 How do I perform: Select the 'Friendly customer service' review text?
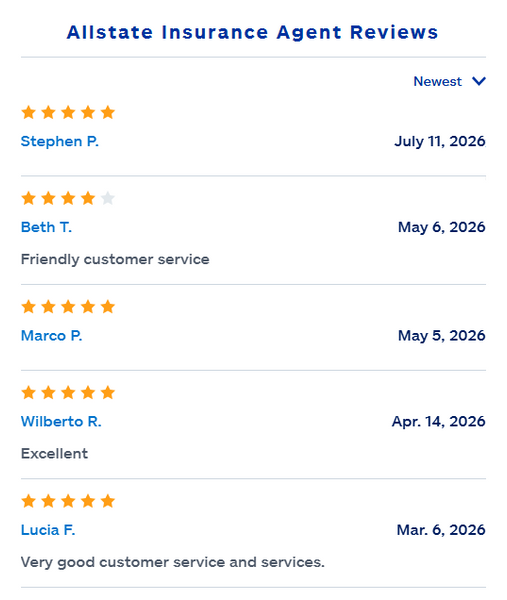115,259
